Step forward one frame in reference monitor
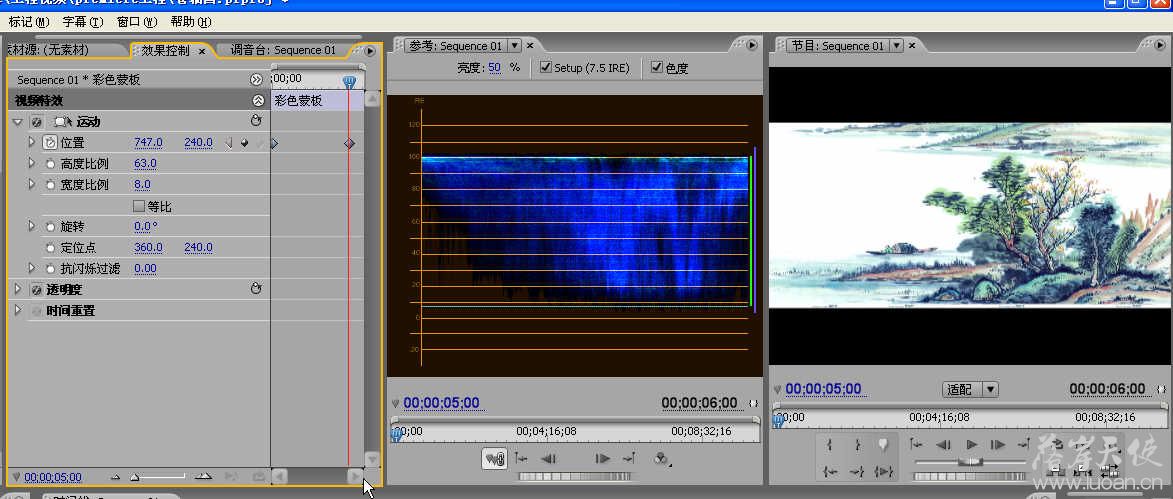1173x499 pixels. pos(602,459)
